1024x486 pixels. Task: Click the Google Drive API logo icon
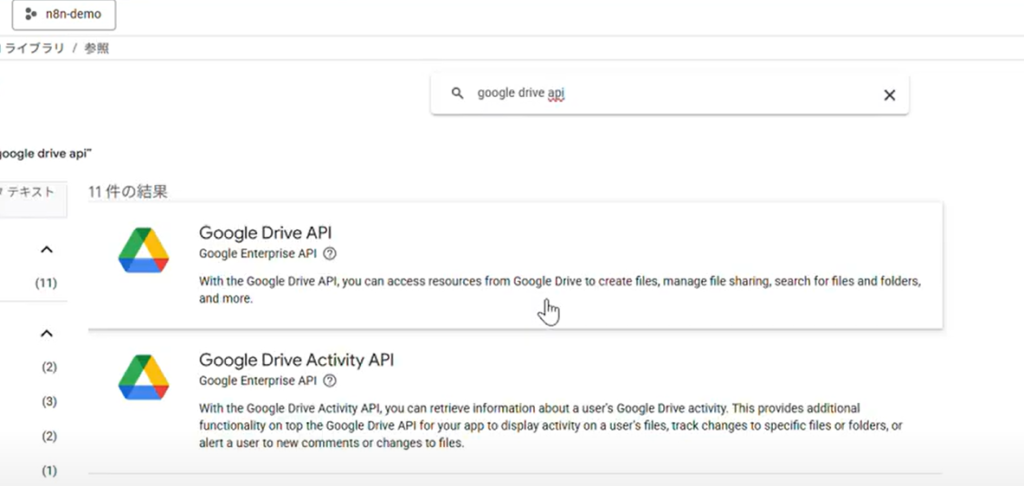pyautogui.click(x=144, y=250)
